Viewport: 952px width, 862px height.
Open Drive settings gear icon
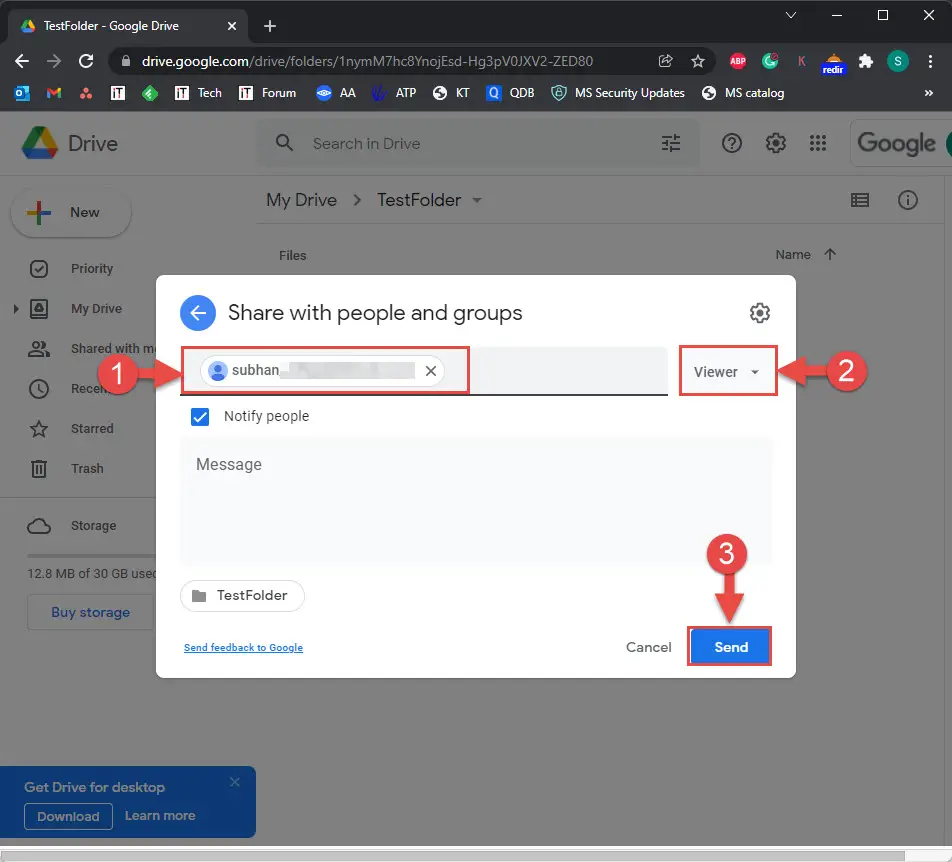coord(775,143)
